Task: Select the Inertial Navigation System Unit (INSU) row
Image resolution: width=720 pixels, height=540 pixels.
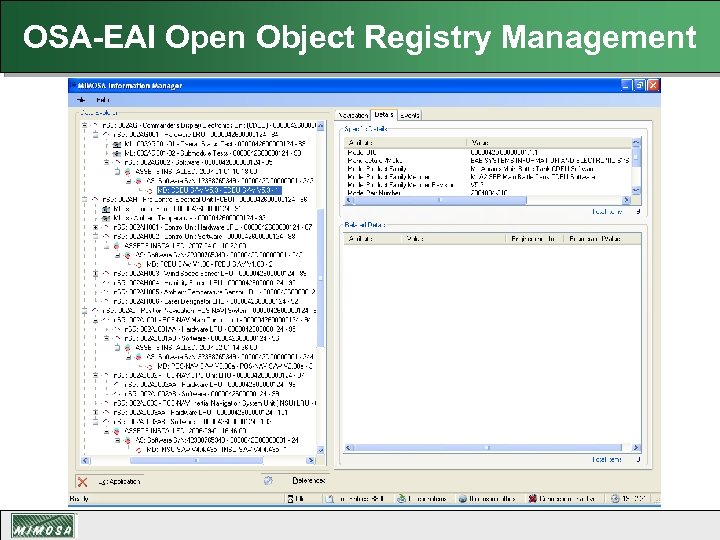Action: point(214,403)
